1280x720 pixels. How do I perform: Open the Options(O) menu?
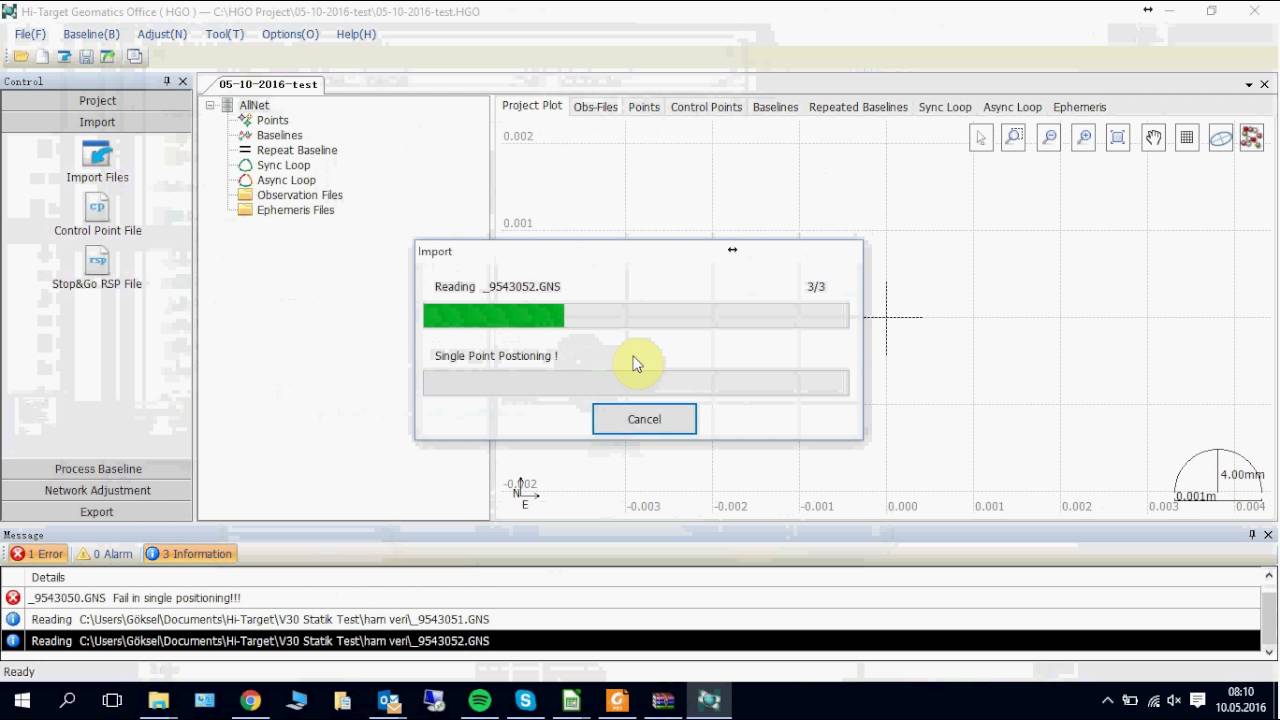pos(290,34)
